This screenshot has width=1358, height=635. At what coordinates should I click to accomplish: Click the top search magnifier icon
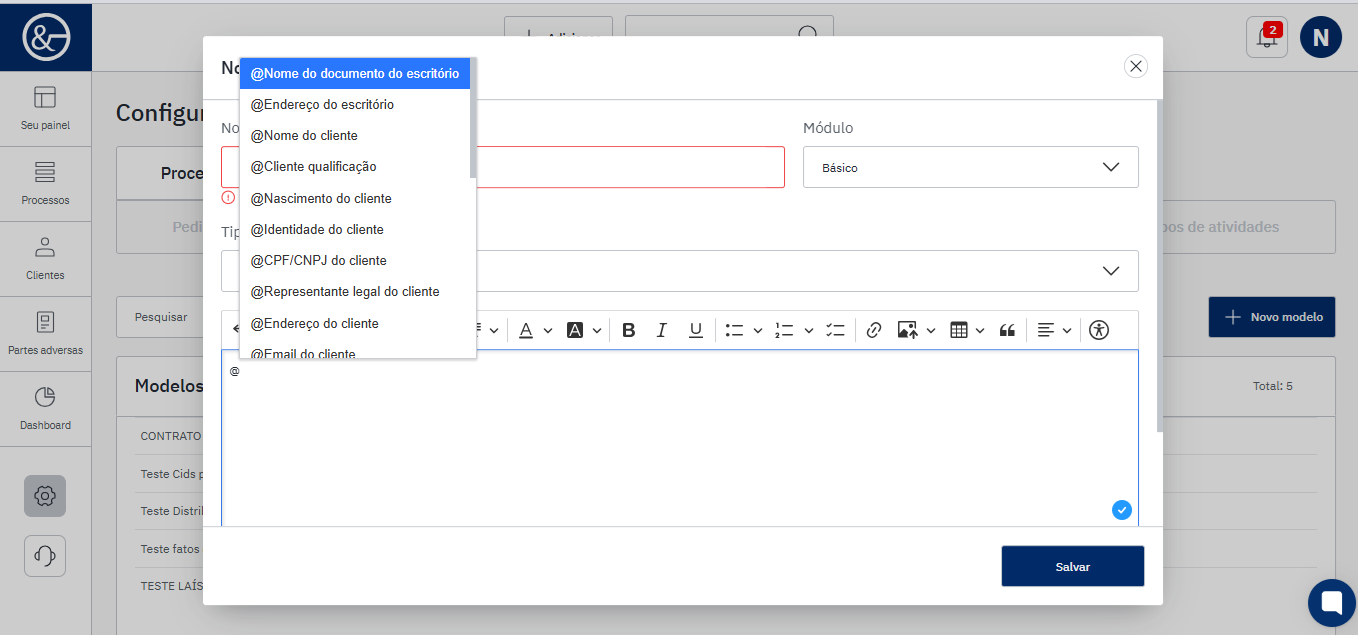(x=807, y=36)
